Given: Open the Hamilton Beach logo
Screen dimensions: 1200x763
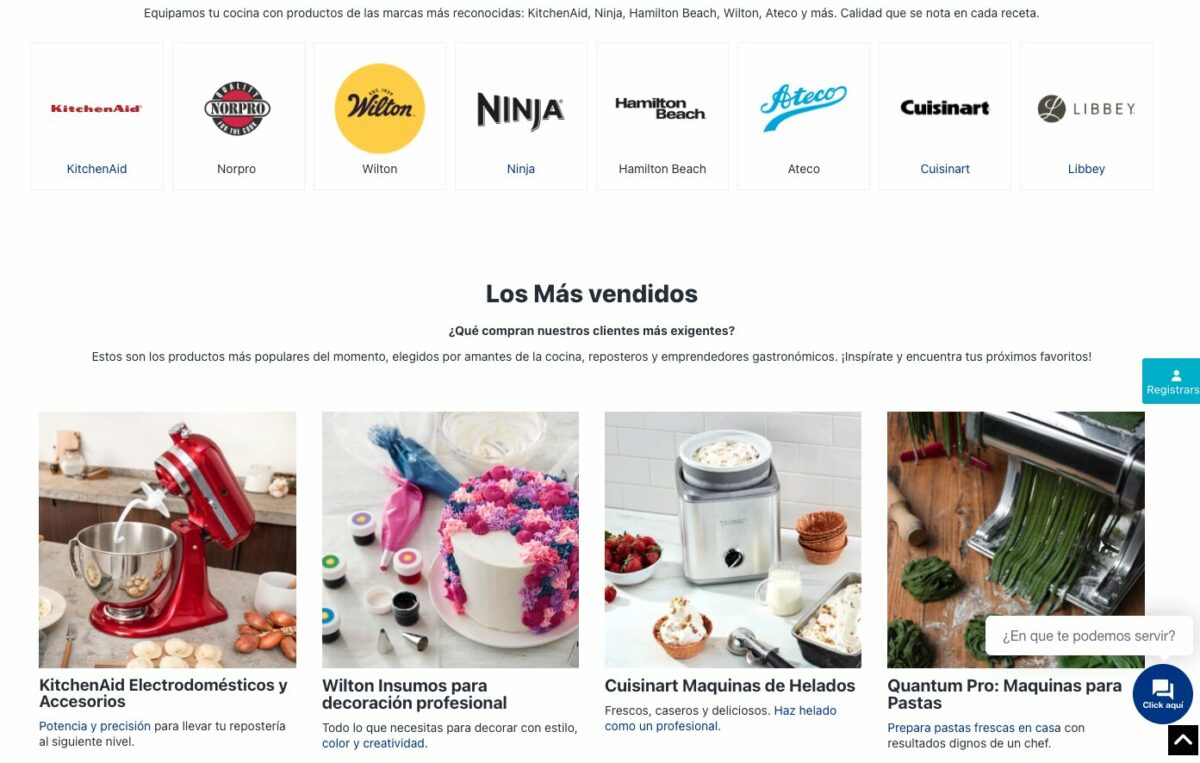Looking at the screenshot, I should 661,108.
